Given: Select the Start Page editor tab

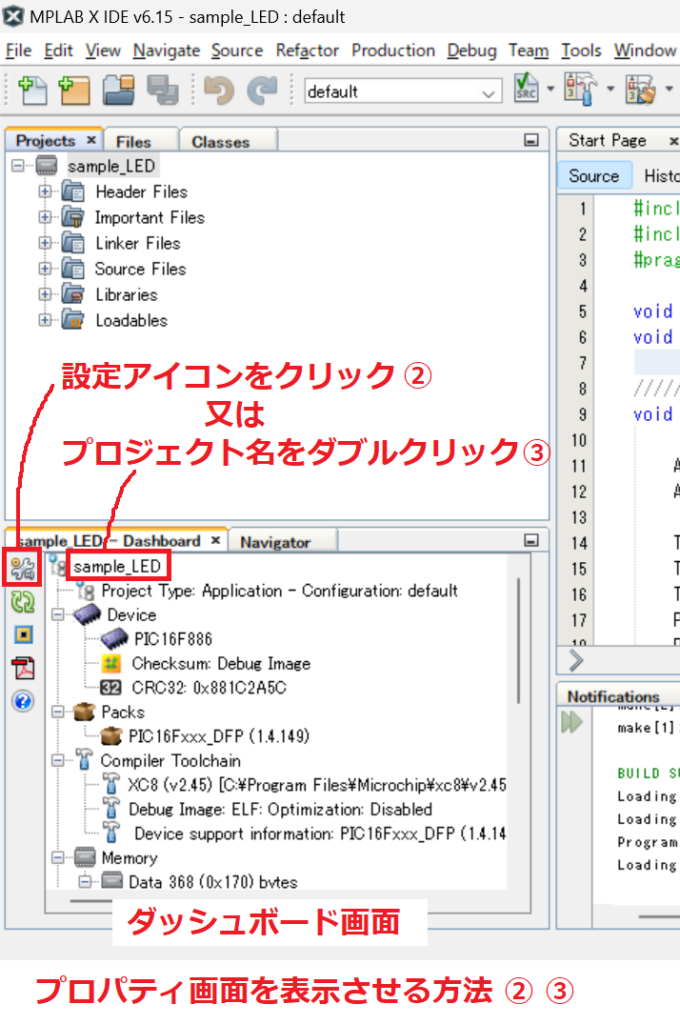Looking at the screenshot, I should point(607,140).
